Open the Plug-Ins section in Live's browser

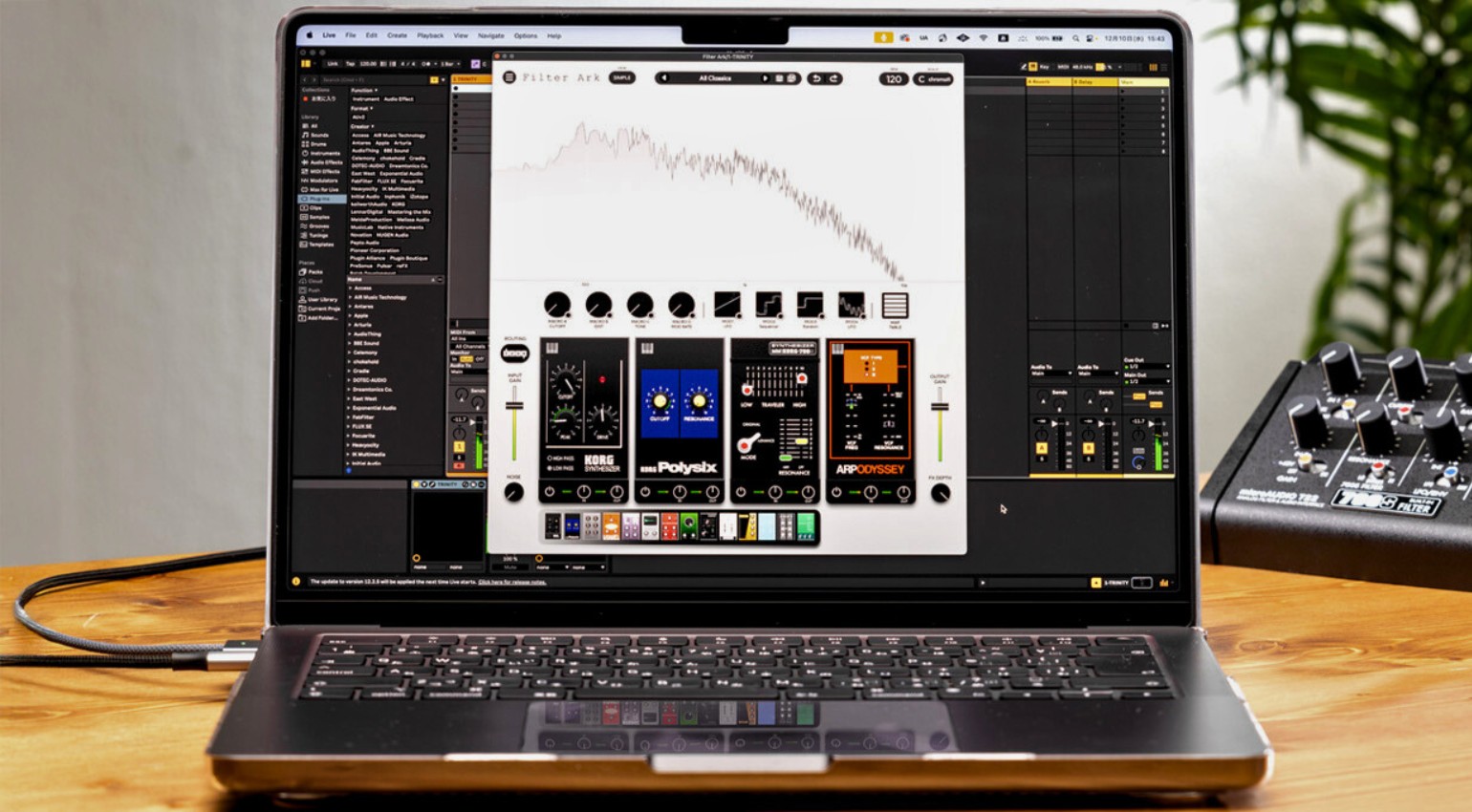pos(320,199)
